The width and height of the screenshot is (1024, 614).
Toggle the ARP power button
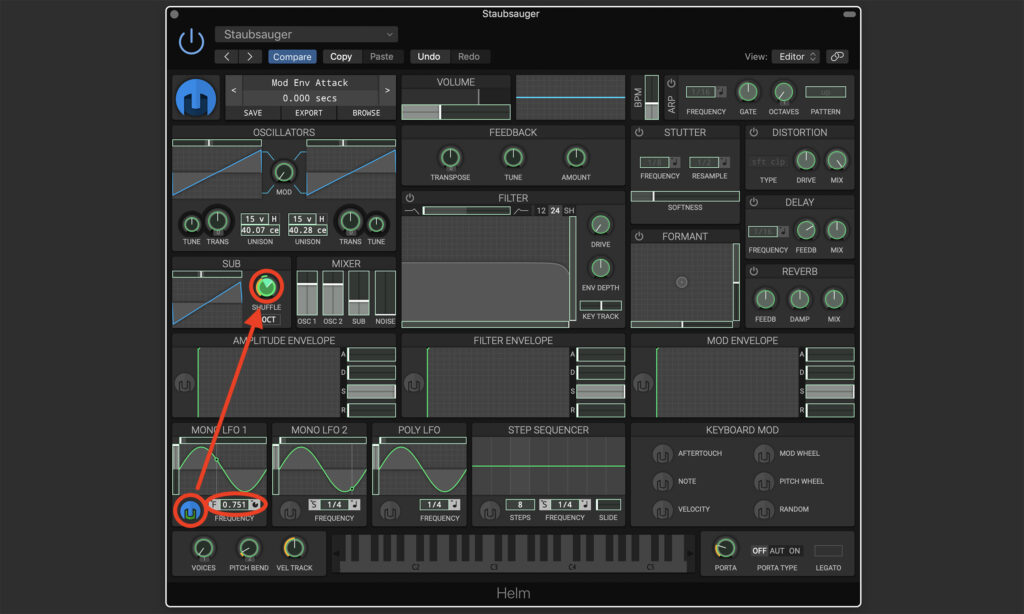tap(671, 84)
